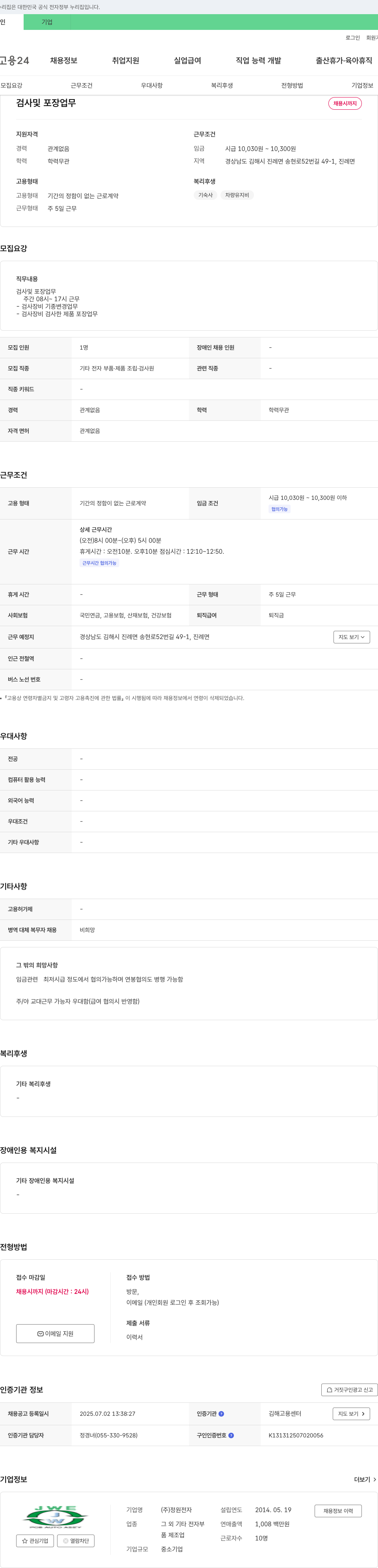This screenshot has width=378, height=1568.
Task: Select deadline text 채용시까지 (마감시간 : 24시)
Action: (52, 1291)
